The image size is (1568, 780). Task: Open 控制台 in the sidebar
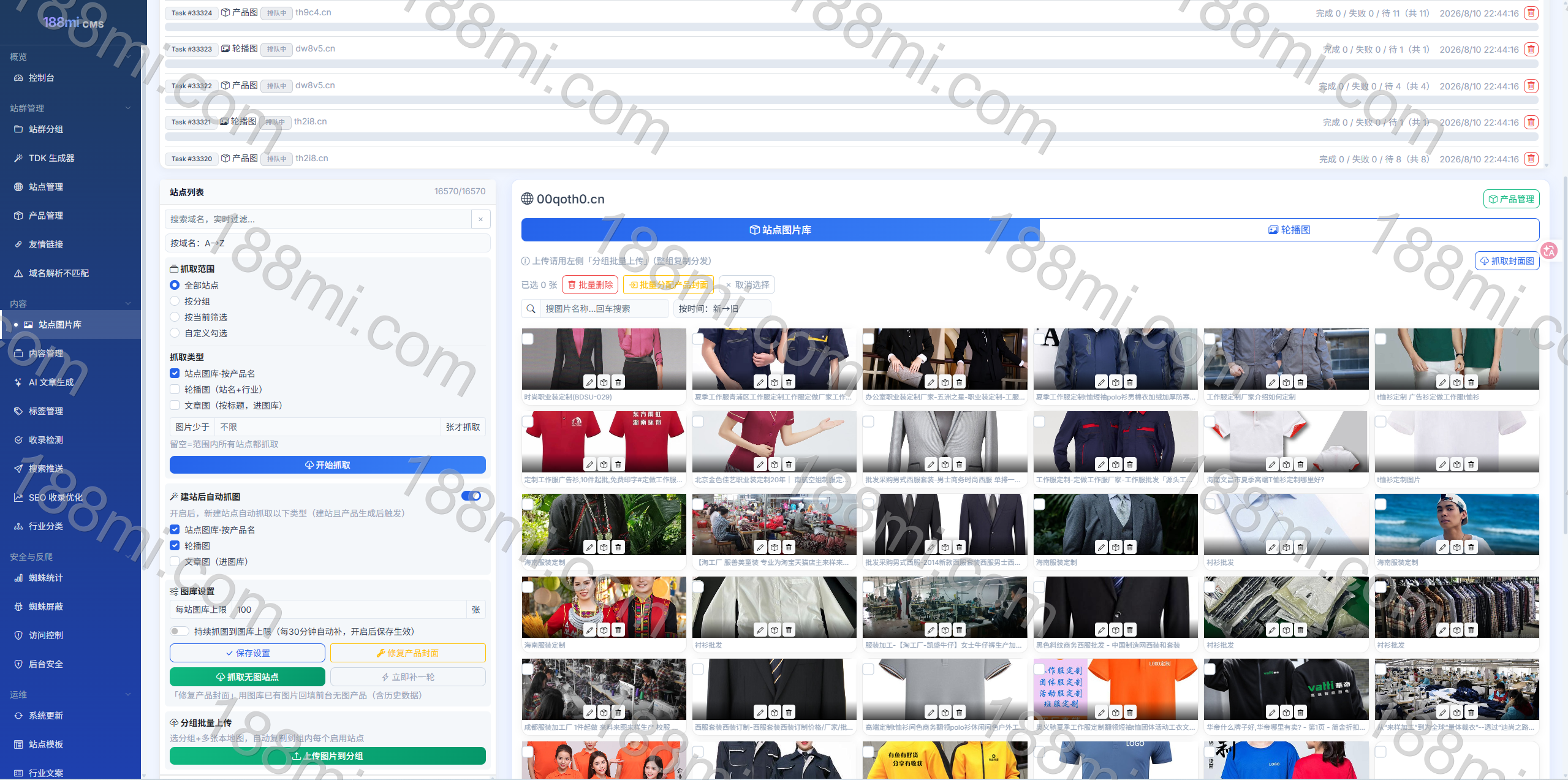70,78
